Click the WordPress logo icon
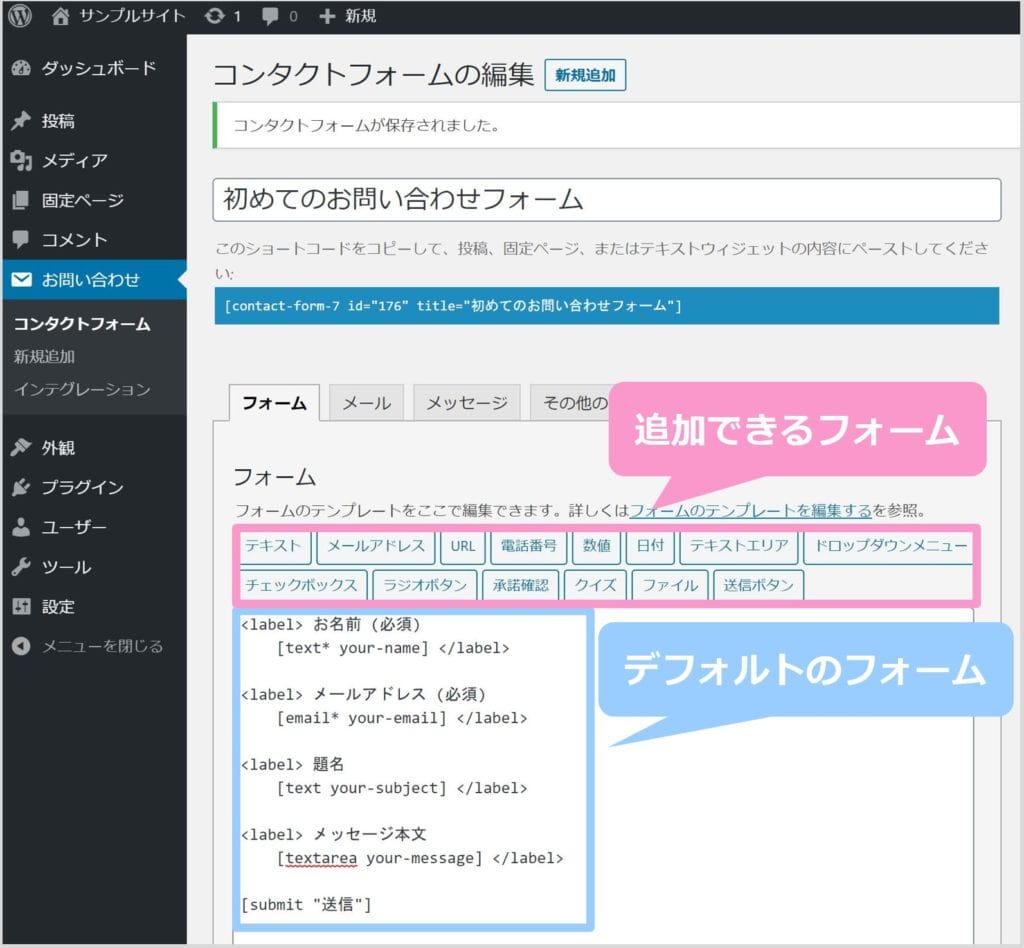 point(20,16)
